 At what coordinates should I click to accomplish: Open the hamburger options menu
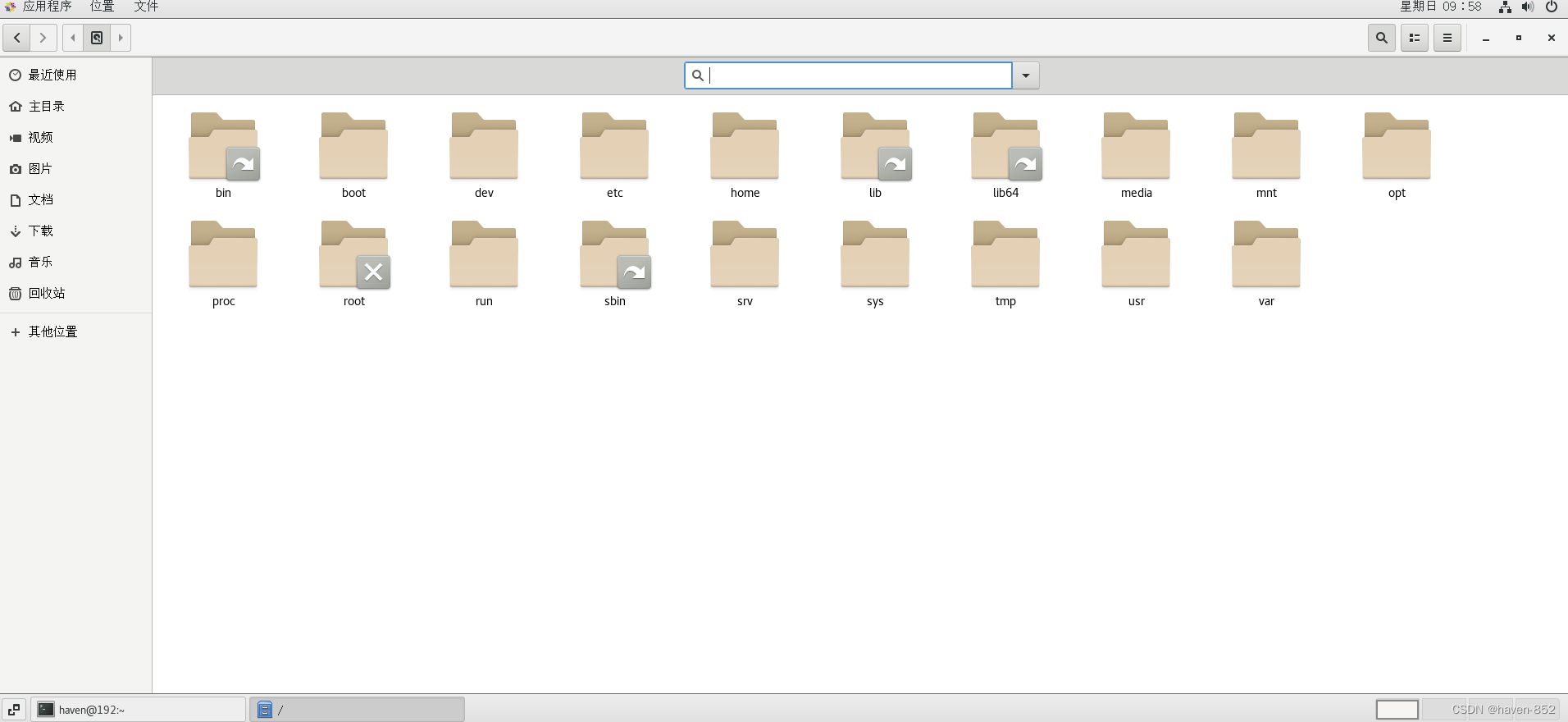[x=1447, y=38]
